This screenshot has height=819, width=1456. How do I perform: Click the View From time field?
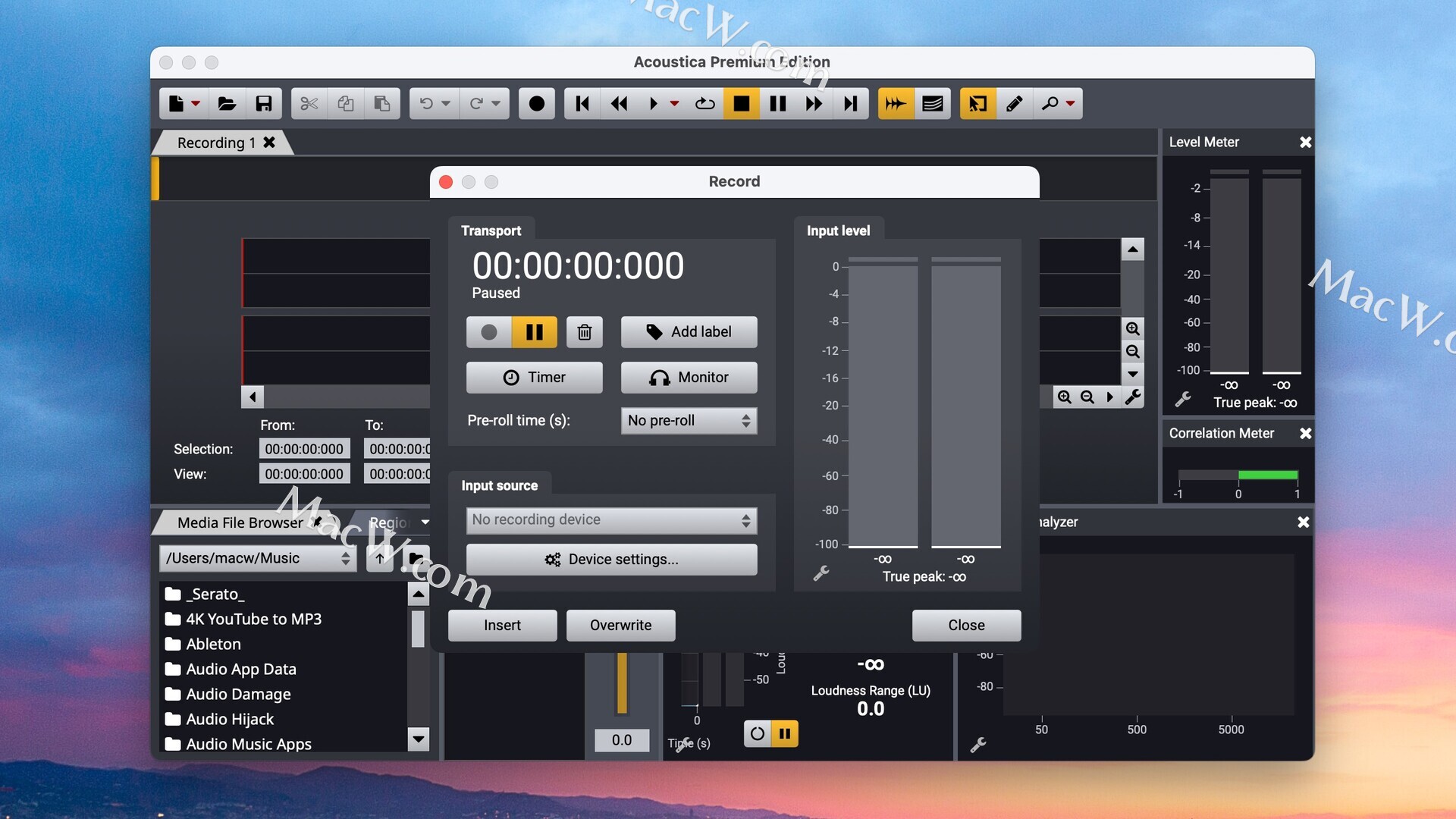[304, 474]
